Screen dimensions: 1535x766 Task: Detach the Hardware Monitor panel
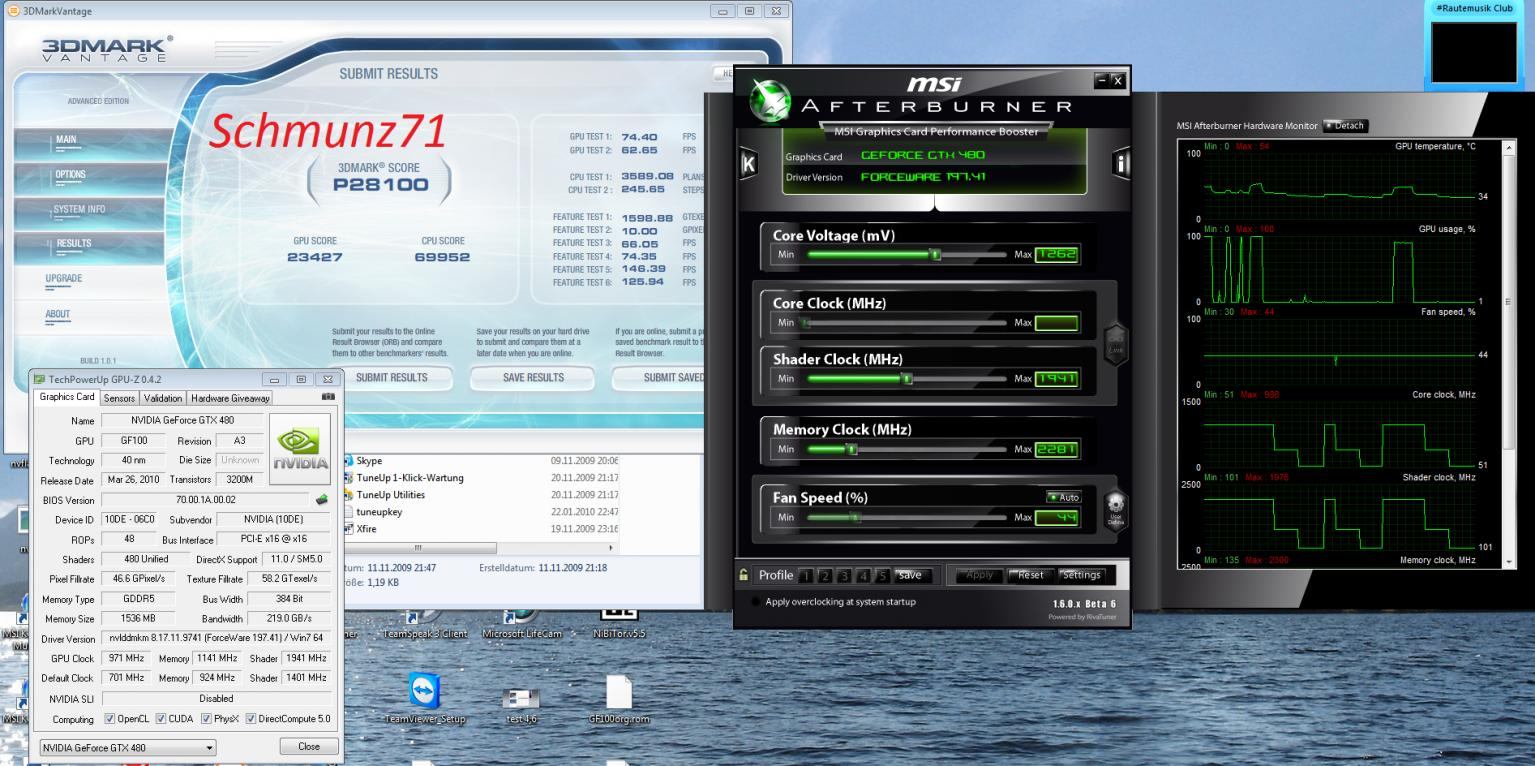click(1344, 125)
